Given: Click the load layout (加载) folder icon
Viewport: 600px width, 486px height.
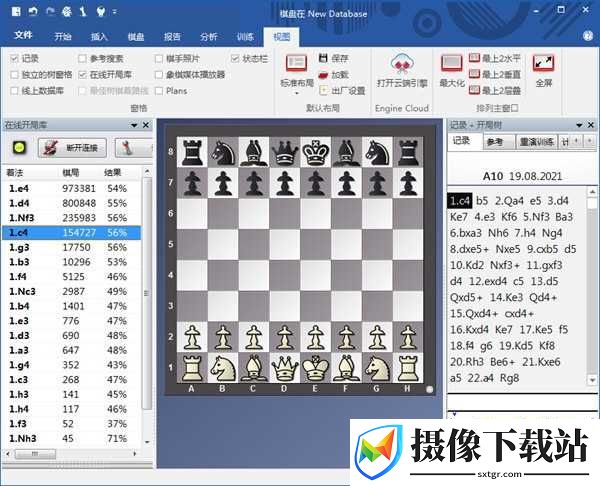Looking at the screenshot, I should (323, 75).
